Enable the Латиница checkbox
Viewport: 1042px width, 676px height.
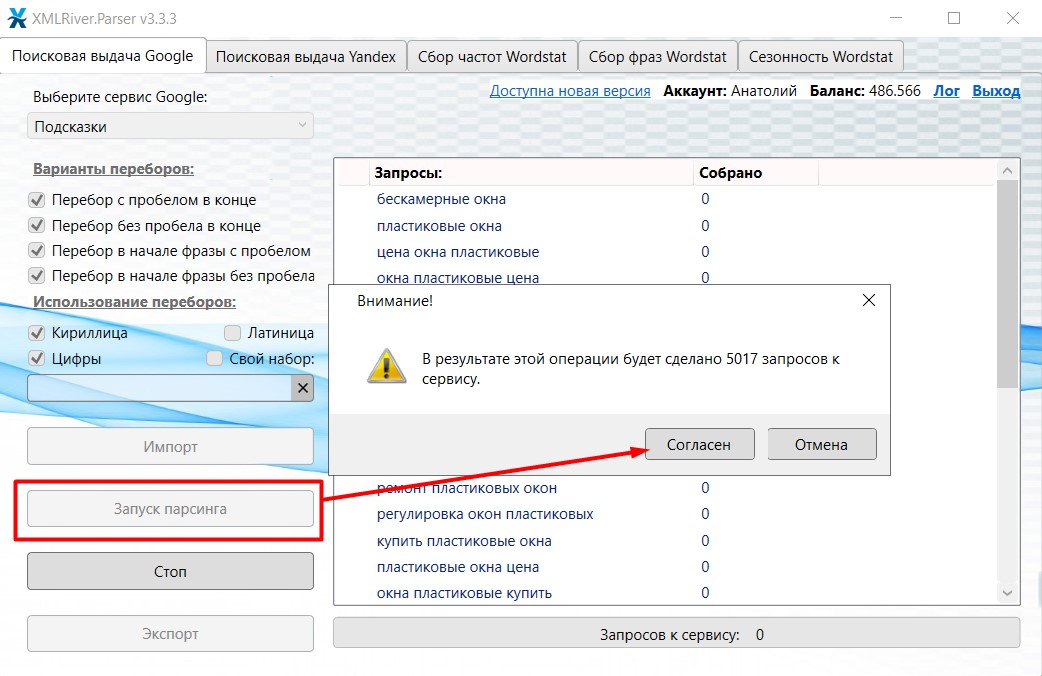click(232, 333)
